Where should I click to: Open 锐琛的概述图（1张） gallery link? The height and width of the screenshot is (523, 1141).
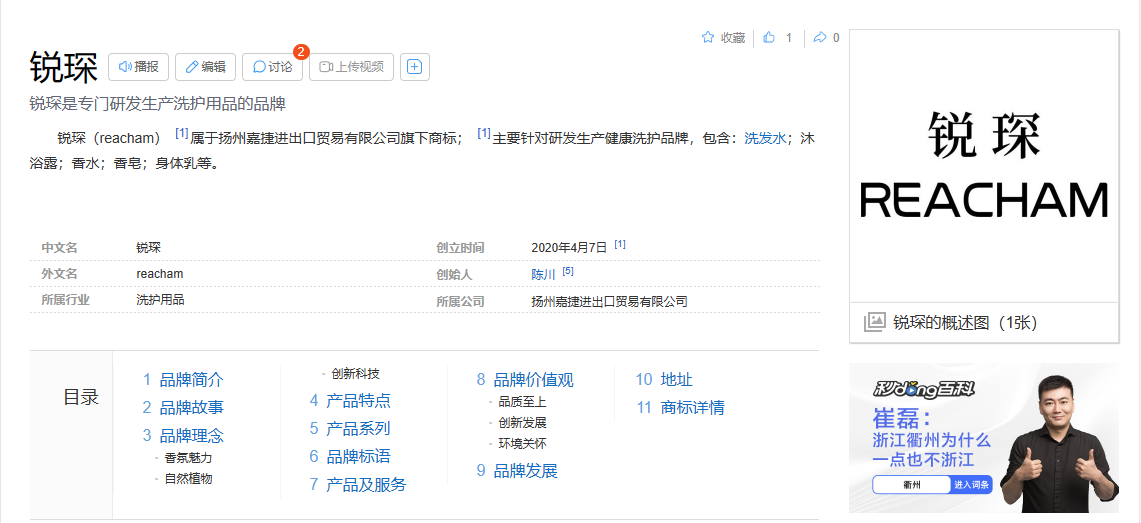pyautogui.click(x=965, y=322)
